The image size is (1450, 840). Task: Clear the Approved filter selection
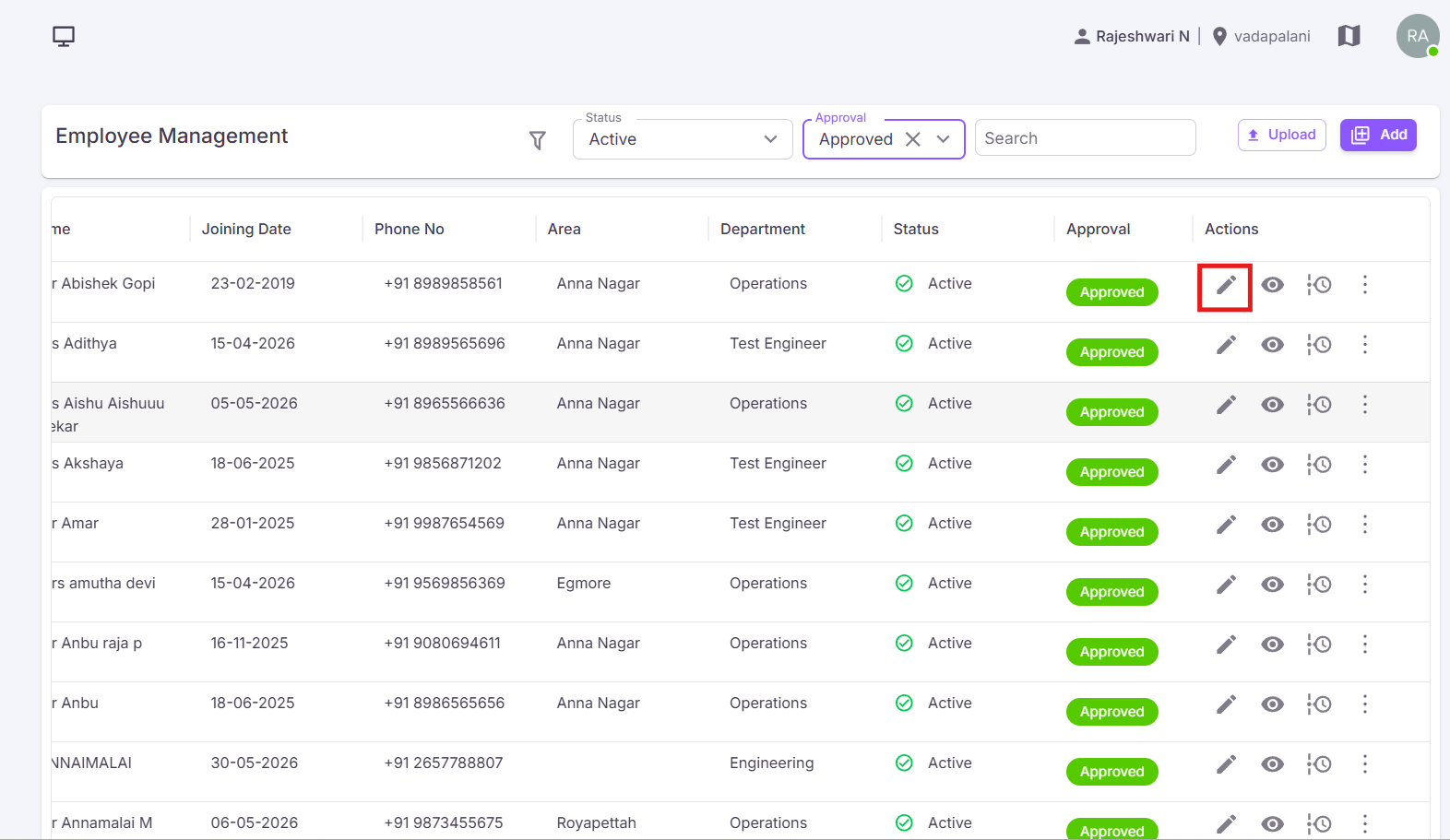point(912,139)
